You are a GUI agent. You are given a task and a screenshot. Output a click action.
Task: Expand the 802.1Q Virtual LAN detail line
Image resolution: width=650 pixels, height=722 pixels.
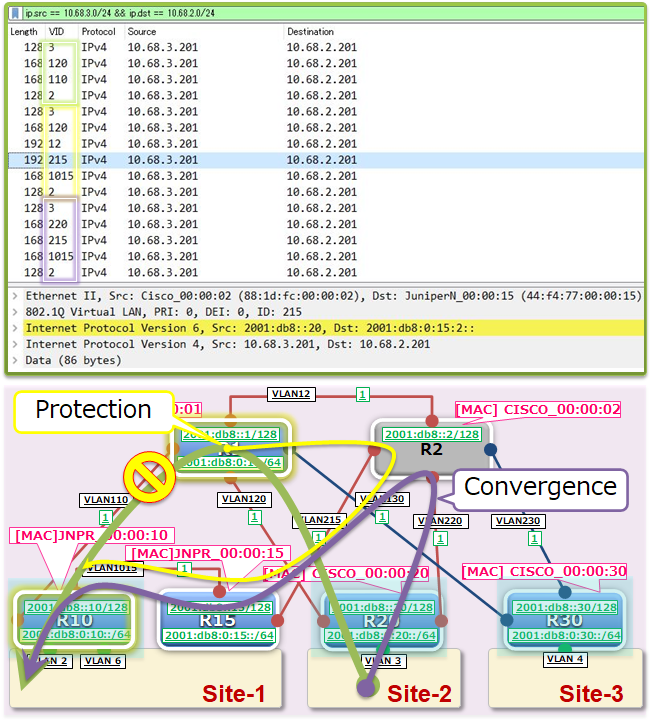tap(15, 312)
